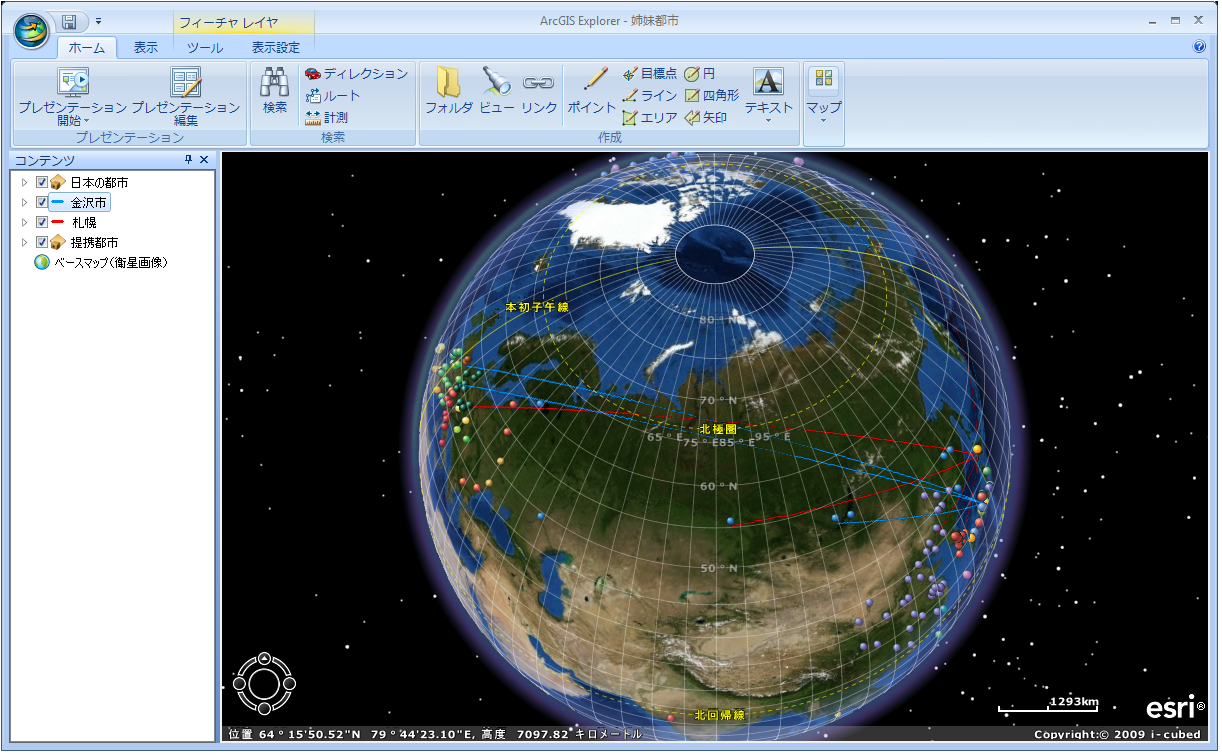Click the 1293km scale bar
Screen dimensions: 1222x756
pos(1049,704)
